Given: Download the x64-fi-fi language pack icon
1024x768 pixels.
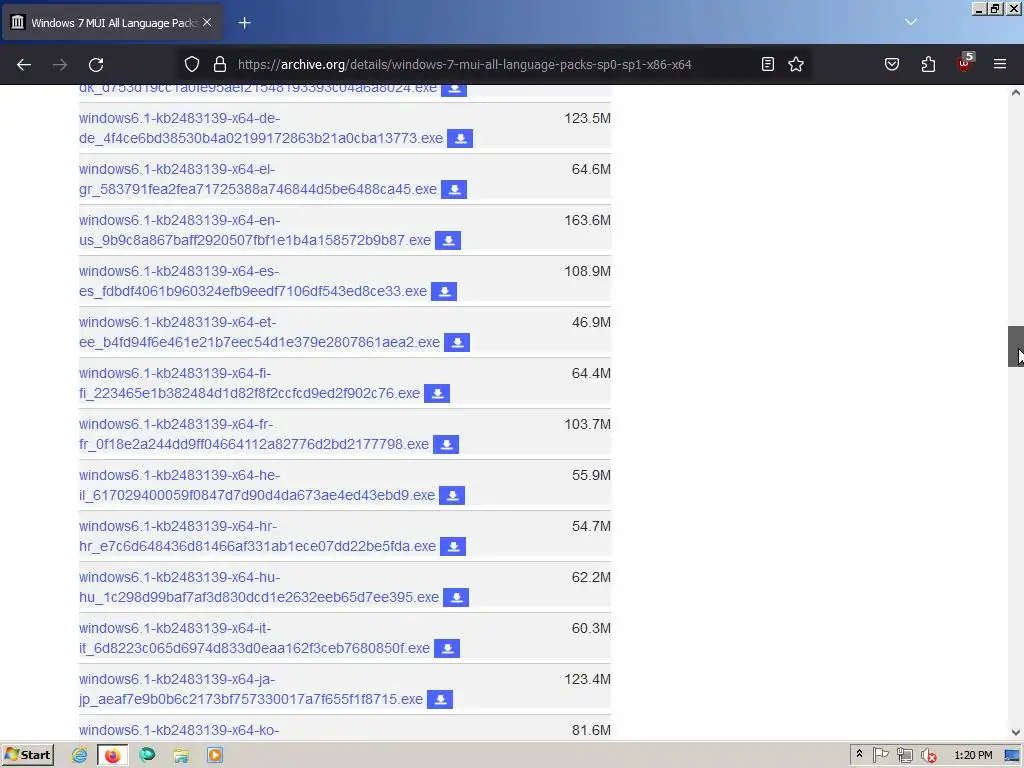Looking at the screenshot, I should pos(437,393).
